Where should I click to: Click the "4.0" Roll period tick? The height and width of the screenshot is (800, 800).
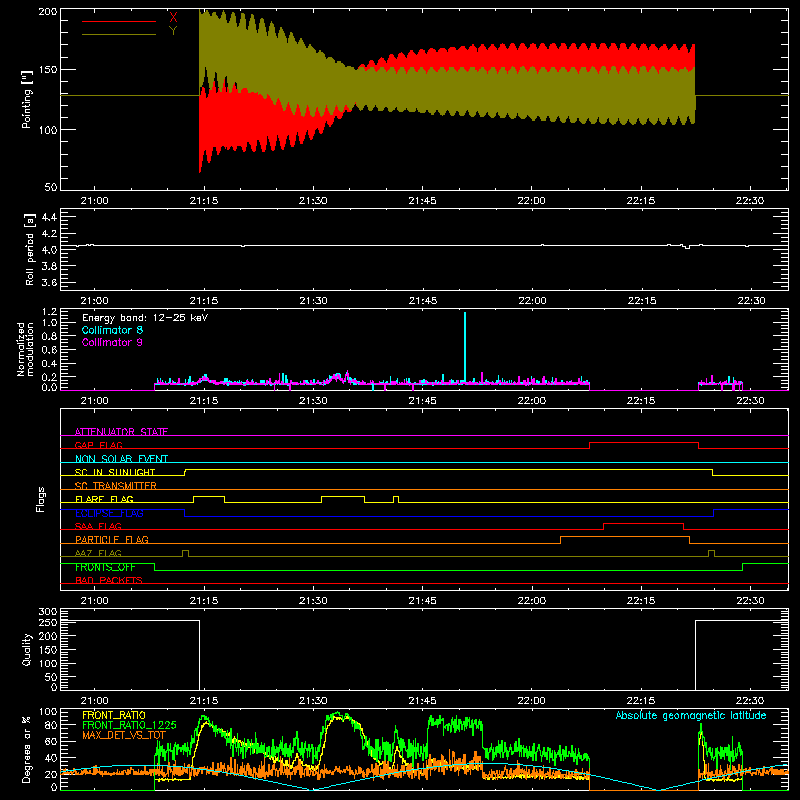pos(49,250)
